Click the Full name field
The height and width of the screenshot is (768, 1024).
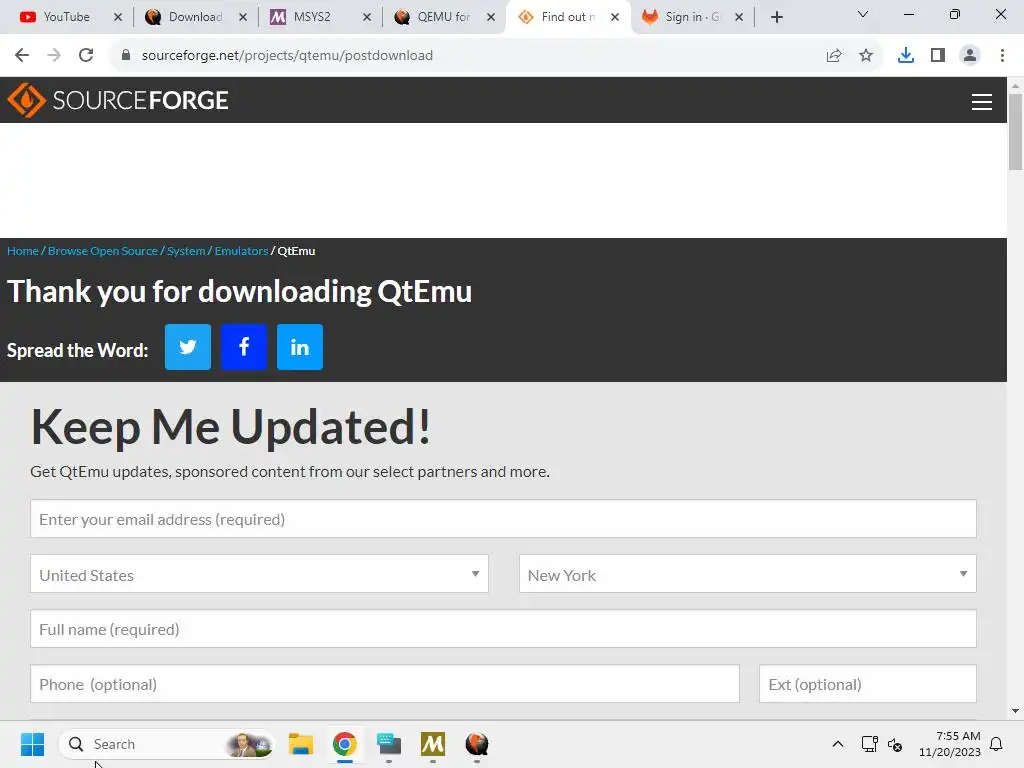pos(503,629)
